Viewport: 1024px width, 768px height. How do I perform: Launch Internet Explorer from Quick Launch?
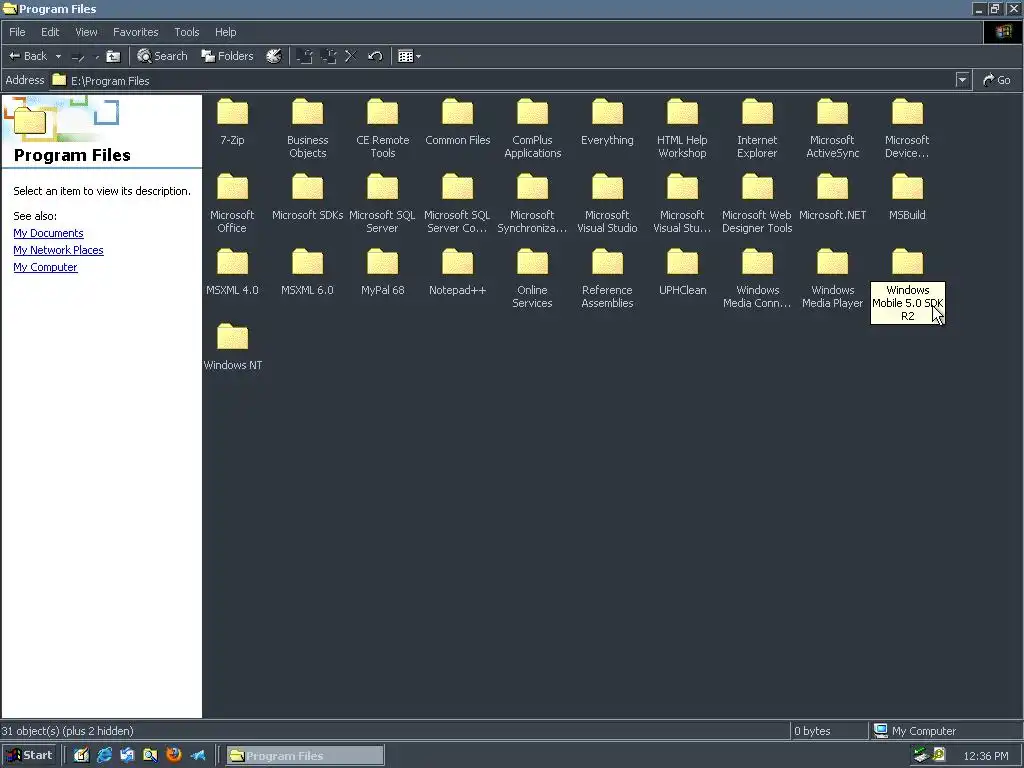(x=104, y=756)
